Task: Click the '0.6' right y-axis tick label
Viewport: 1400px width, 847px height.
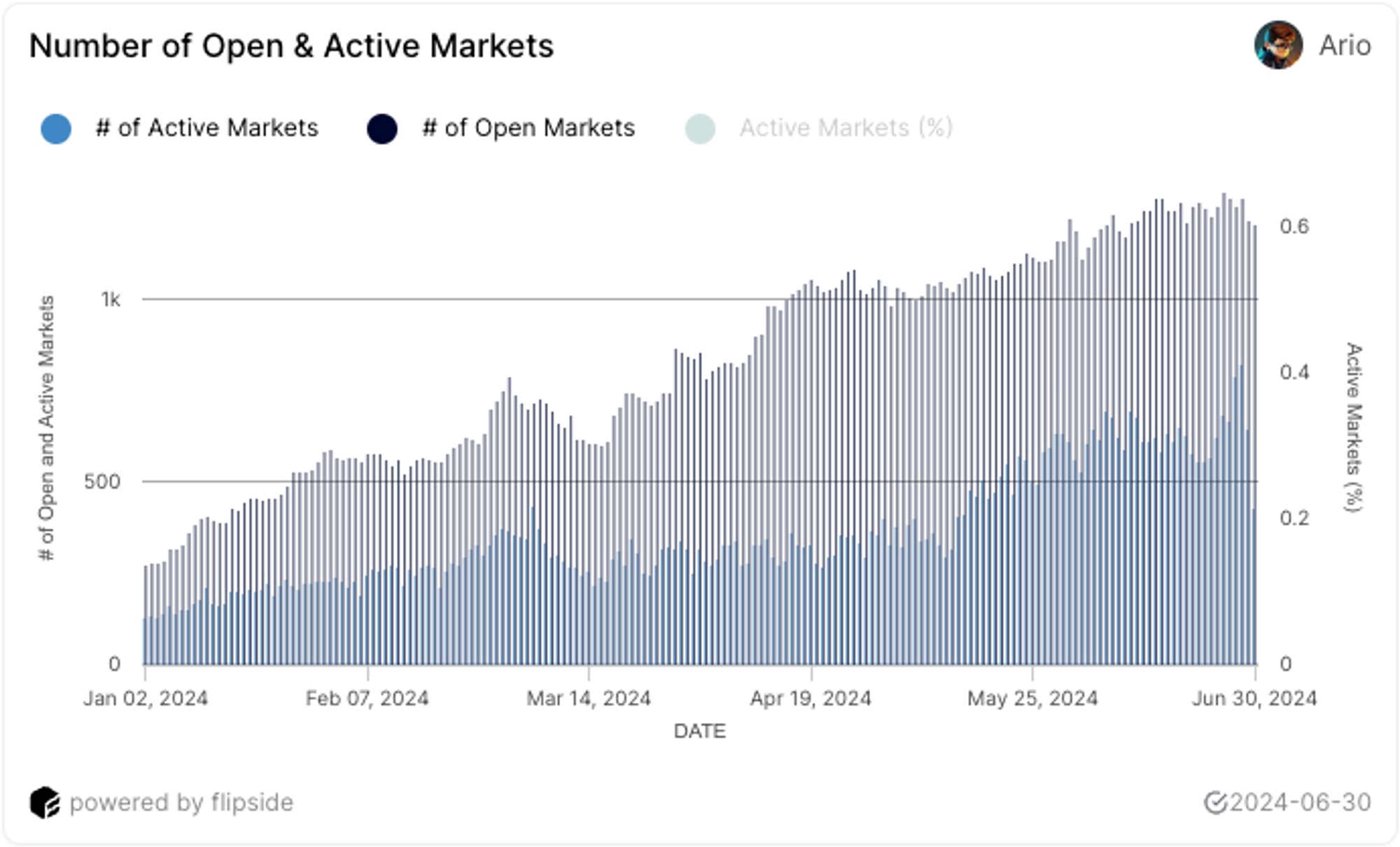Action: tap(1294, 226)
